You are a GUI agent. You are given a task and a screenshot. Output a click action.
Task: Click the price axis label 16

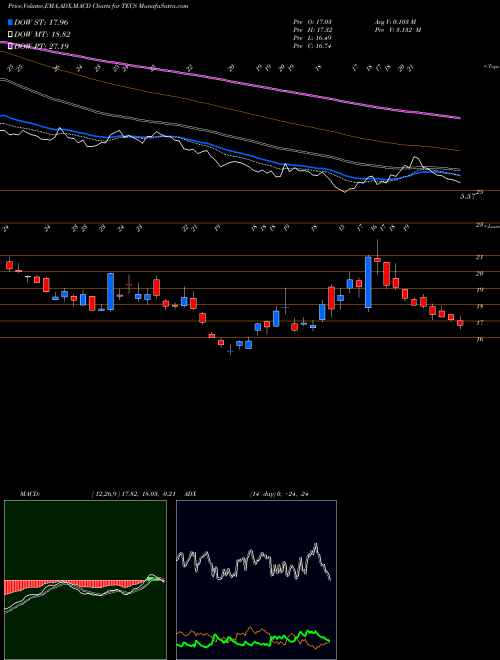479,339
